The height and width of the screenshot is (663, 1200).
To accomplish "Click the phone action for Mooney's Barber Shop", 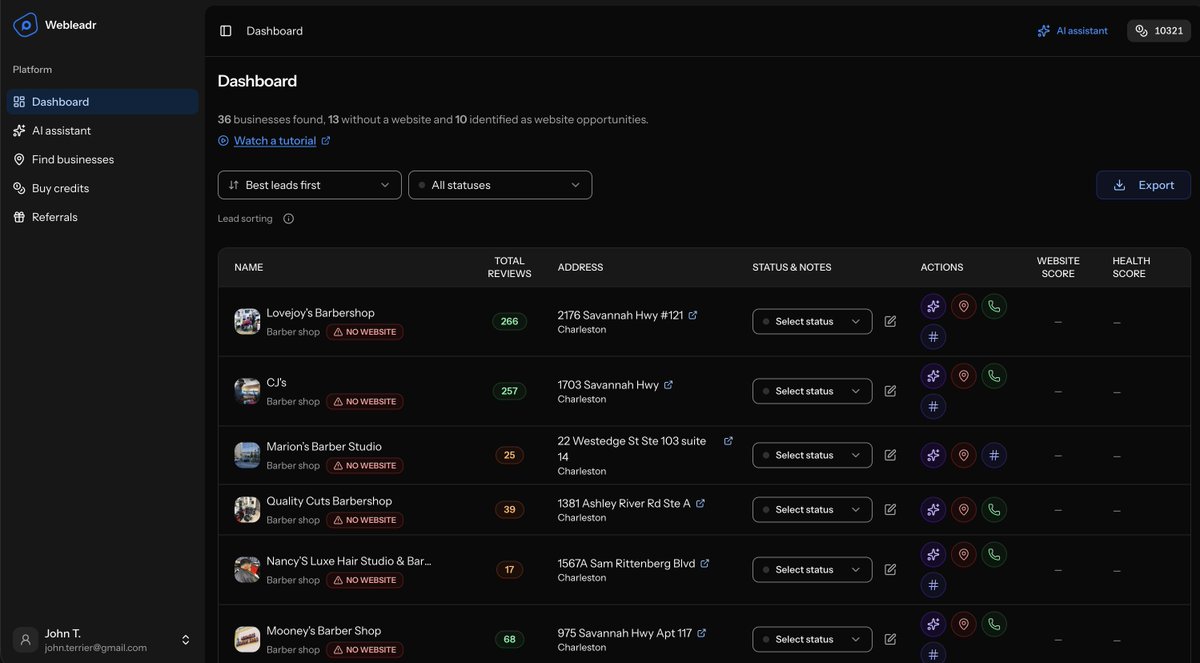I will tap(994, 625).
